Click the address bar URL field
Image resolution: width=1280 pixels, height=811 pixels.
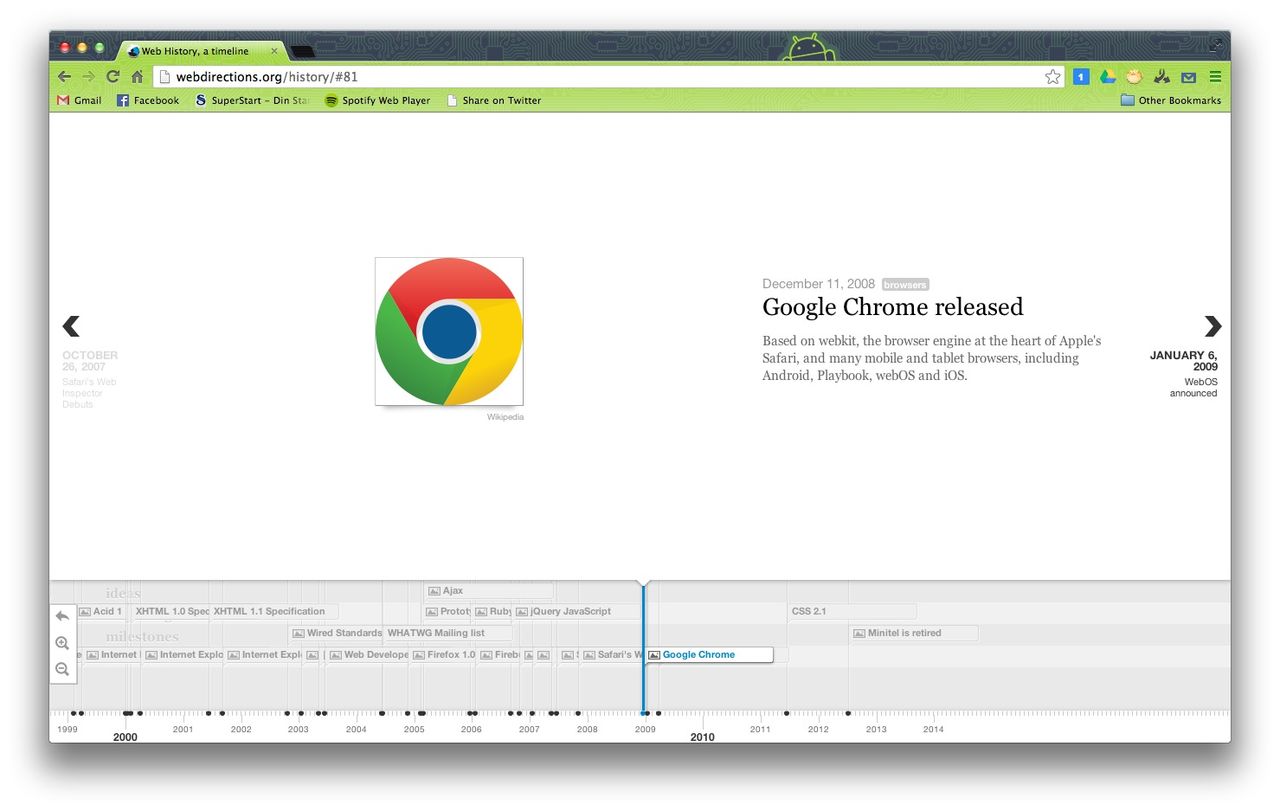600,77
